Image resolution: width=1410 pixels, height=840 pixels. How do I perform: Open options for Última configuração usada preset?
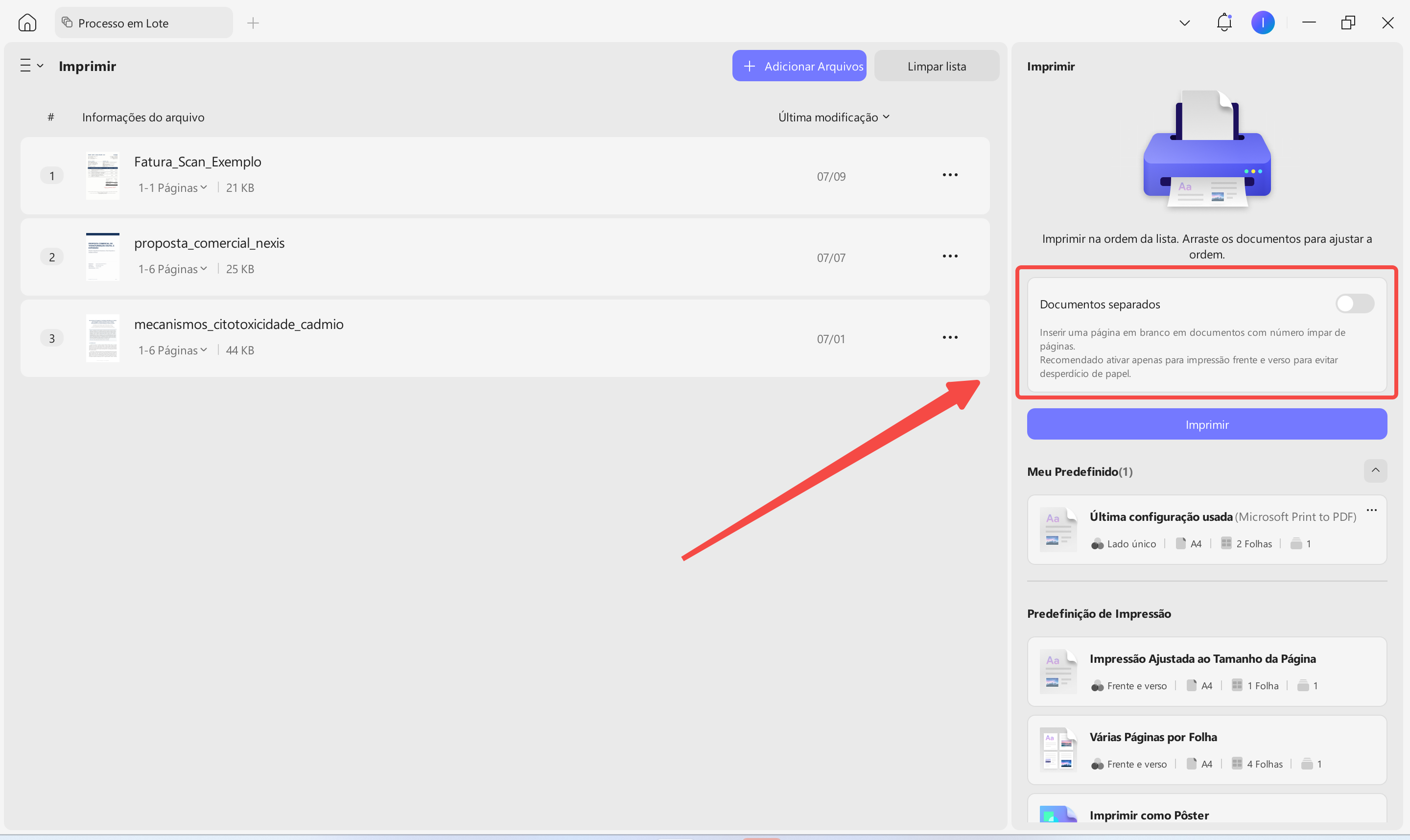click(1371, 510)
